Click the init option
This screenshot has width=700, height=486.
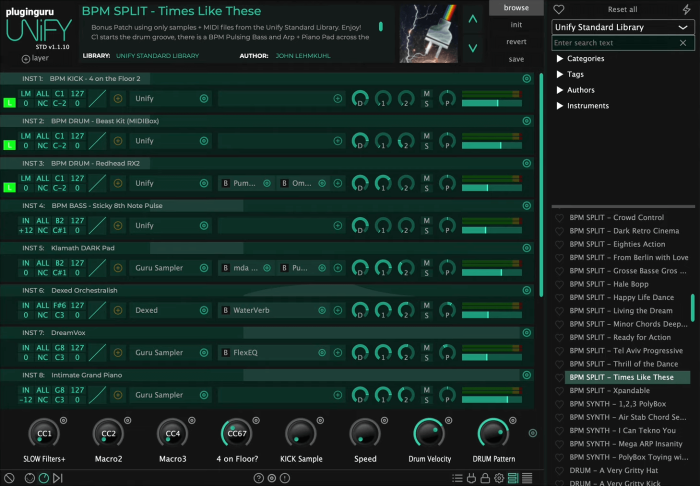point(516,25)
